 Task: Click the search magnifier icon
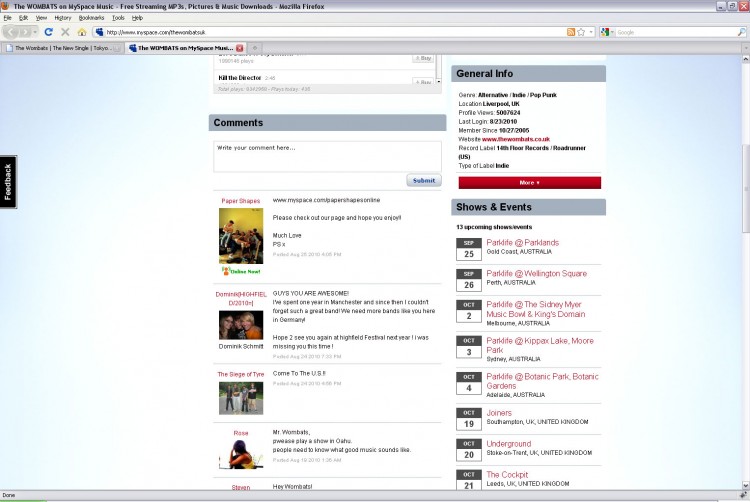click(741, 32)
